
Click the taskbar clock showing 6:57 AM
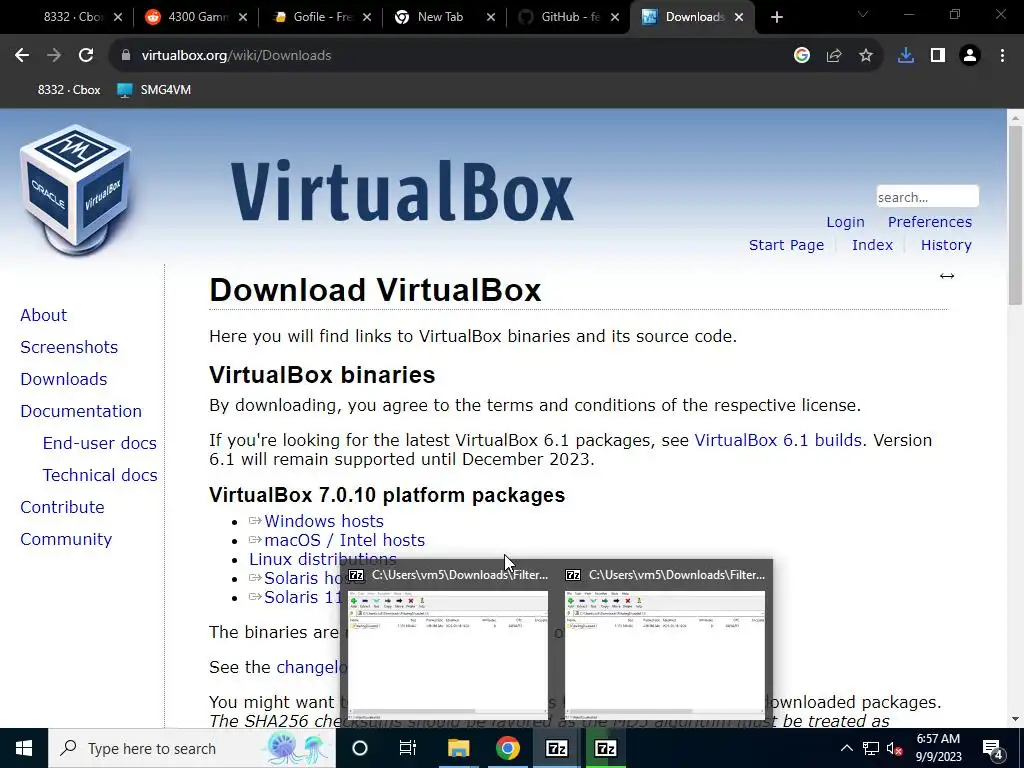pos(938,748)
